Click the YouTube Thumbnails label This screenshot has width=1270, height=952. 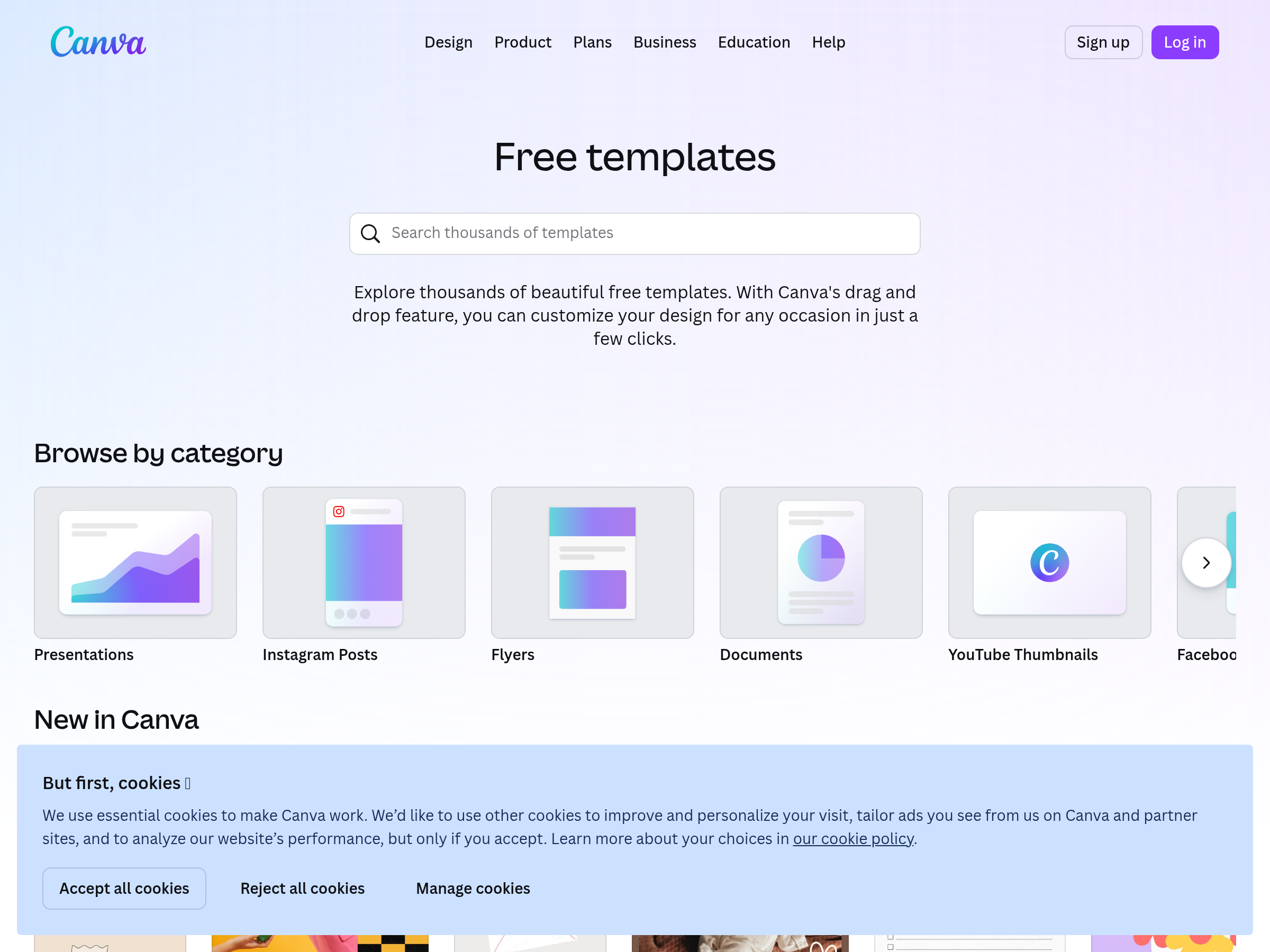click(1023, 655)
